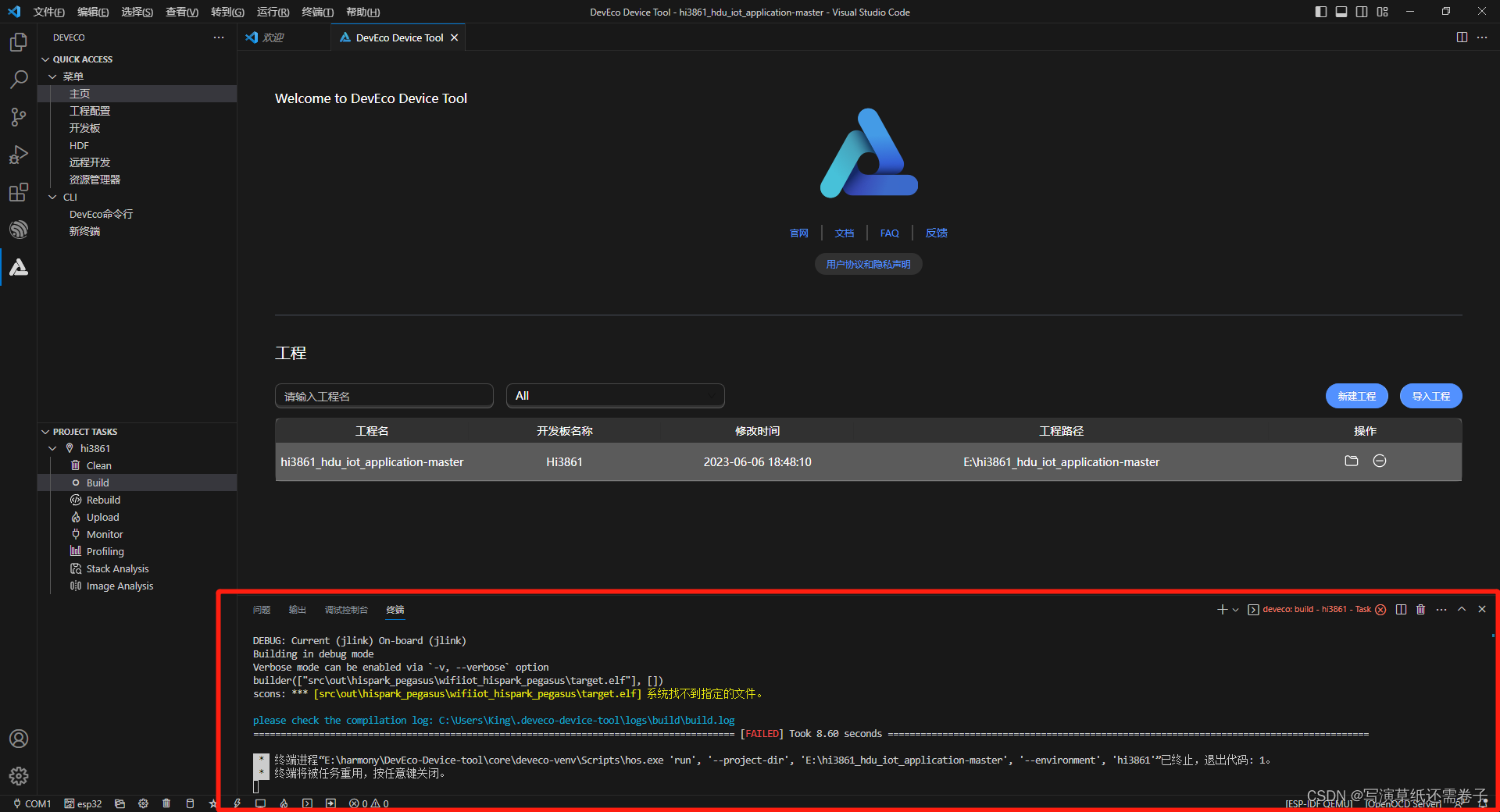Screen dimensions: 1500x812
Task: Open the terminal launch profile dropdown arrow
Action: click(1235, 610)
